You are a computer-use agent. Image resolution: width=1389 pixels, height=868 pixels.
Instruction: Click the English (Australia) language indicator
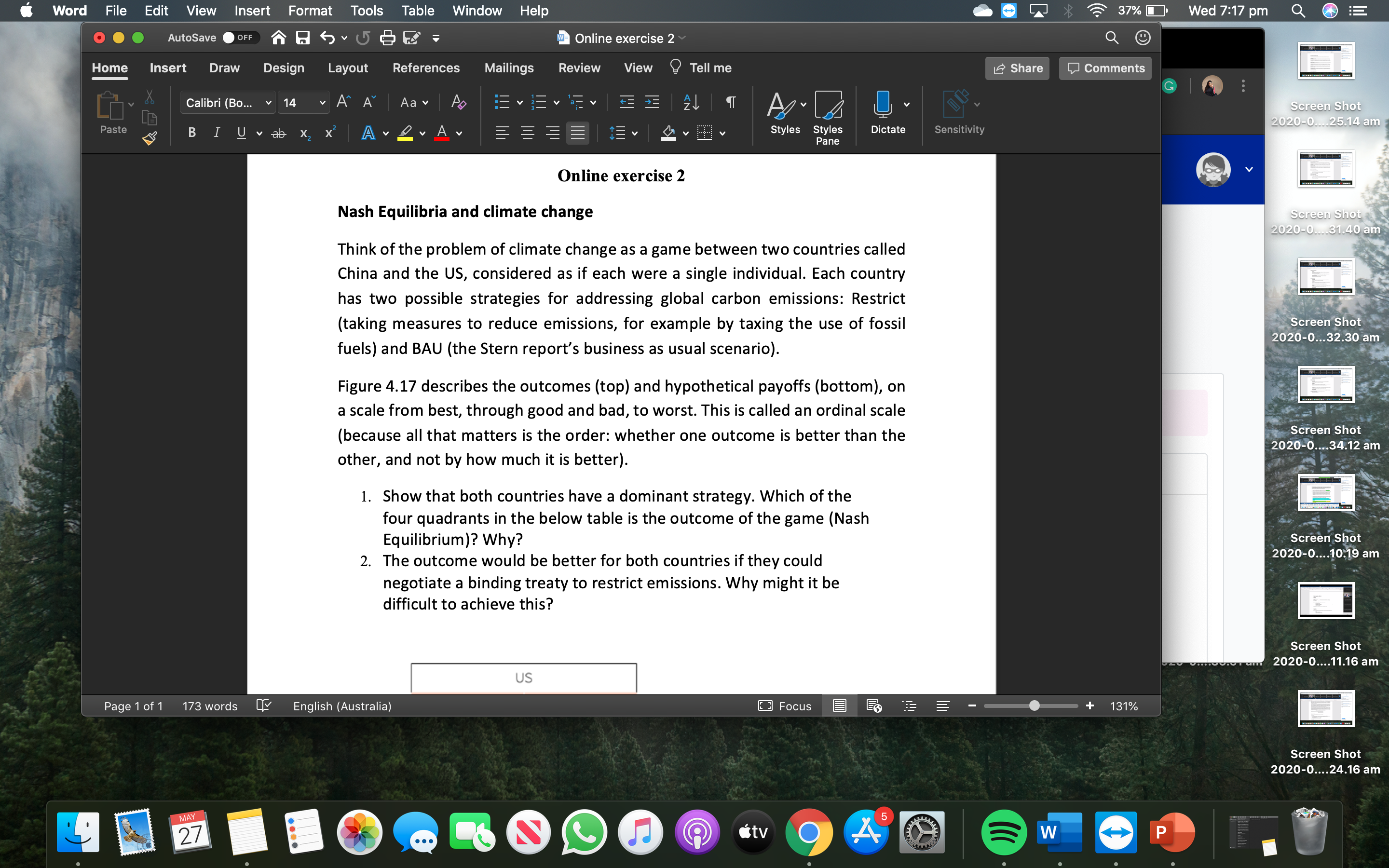[342, 705]
